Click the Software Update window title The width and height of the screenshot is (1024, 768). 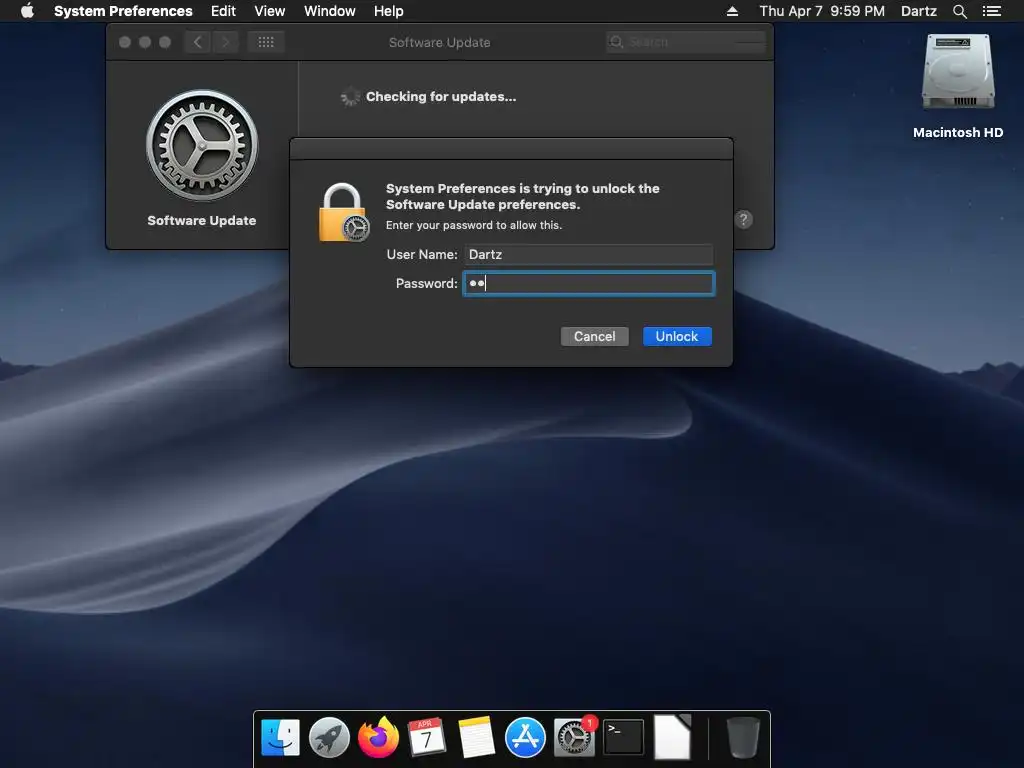(x=440, y=42)
